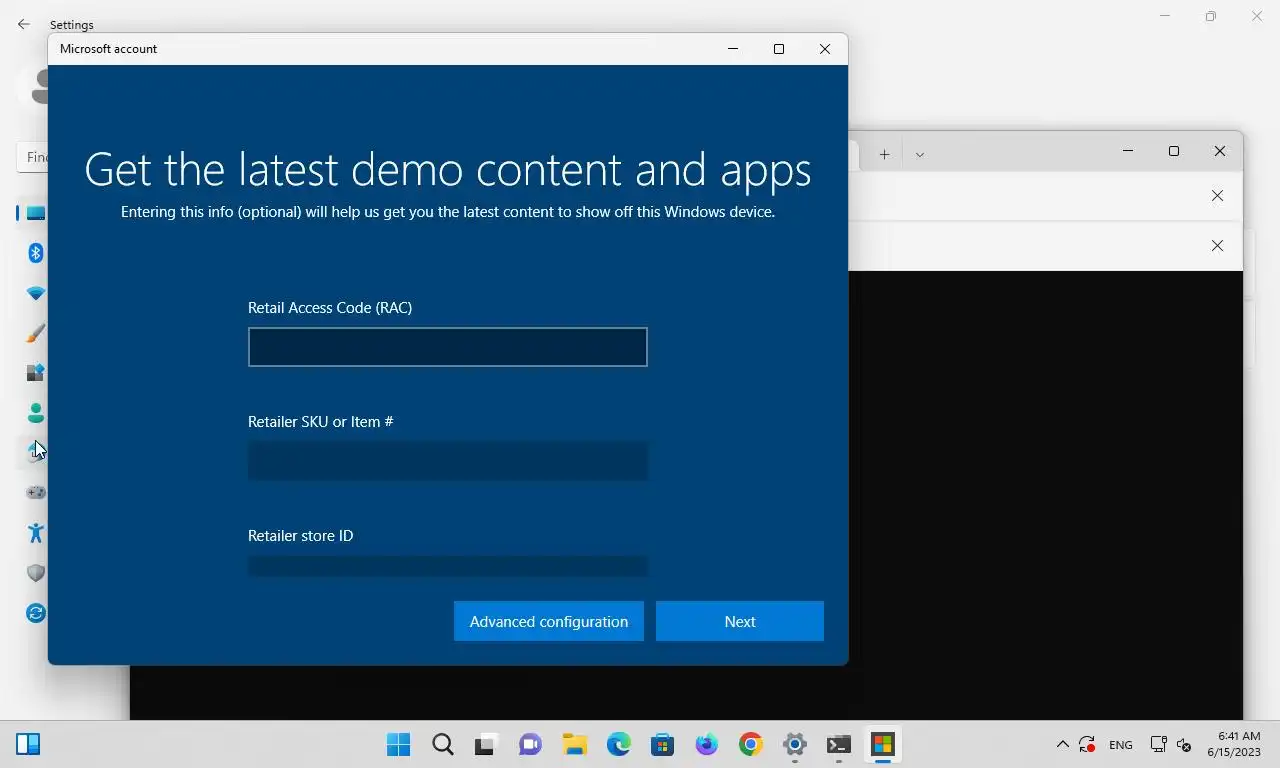Screen dimensions: 1280x768
Task: Open the Windows Start menu
Action: coord(398,744)
